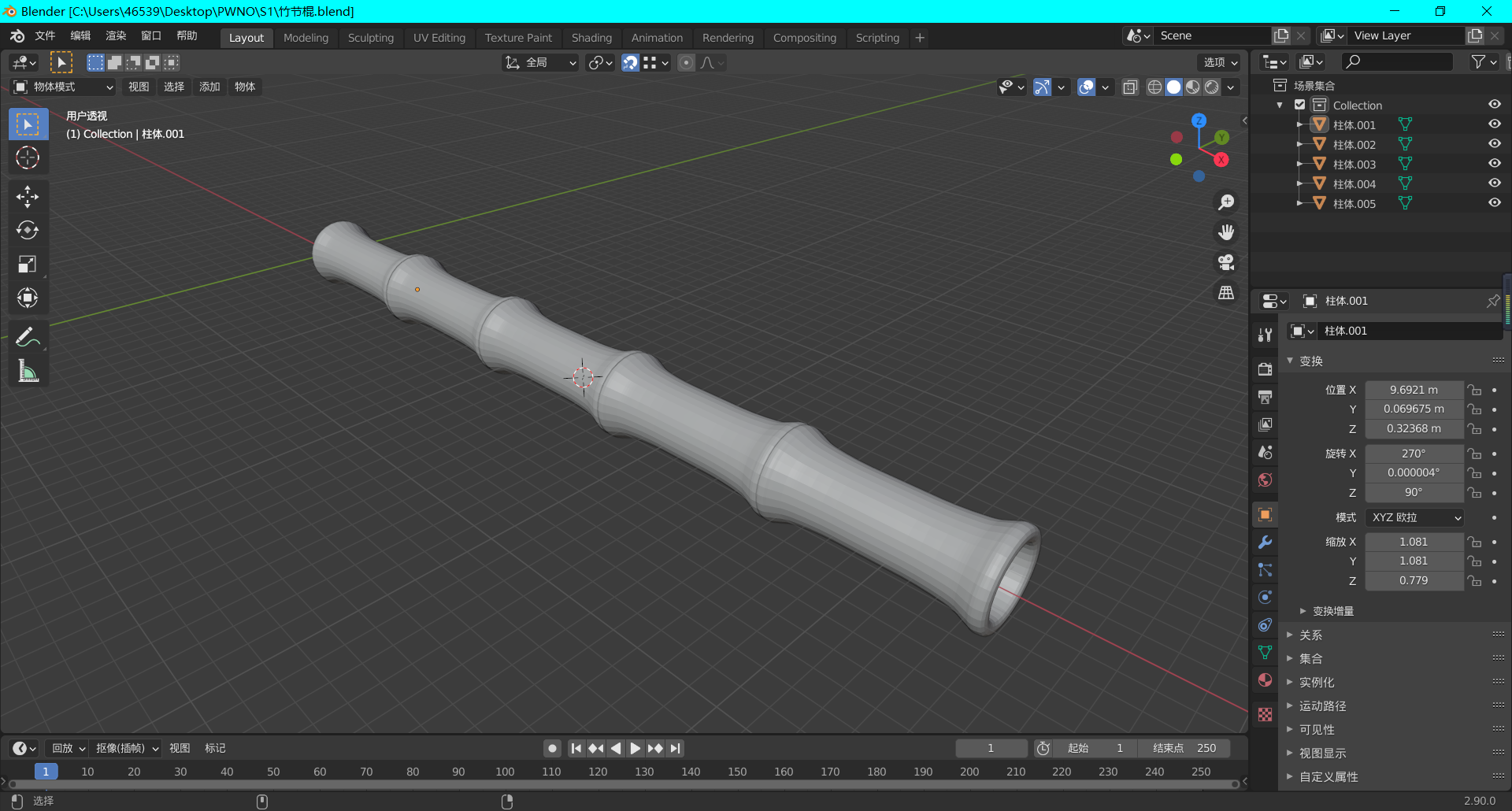Viewport: 1512px width, 811px height.
Task: Switch to the Sculpting workspace tab
Action: 370,38
